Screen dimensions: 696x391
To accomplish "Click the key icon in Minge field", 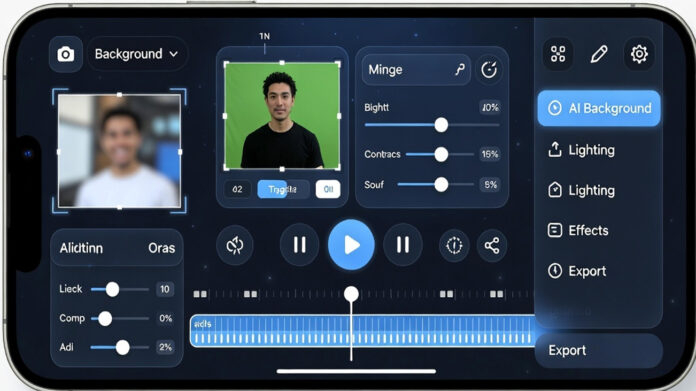I will (460, 69).
